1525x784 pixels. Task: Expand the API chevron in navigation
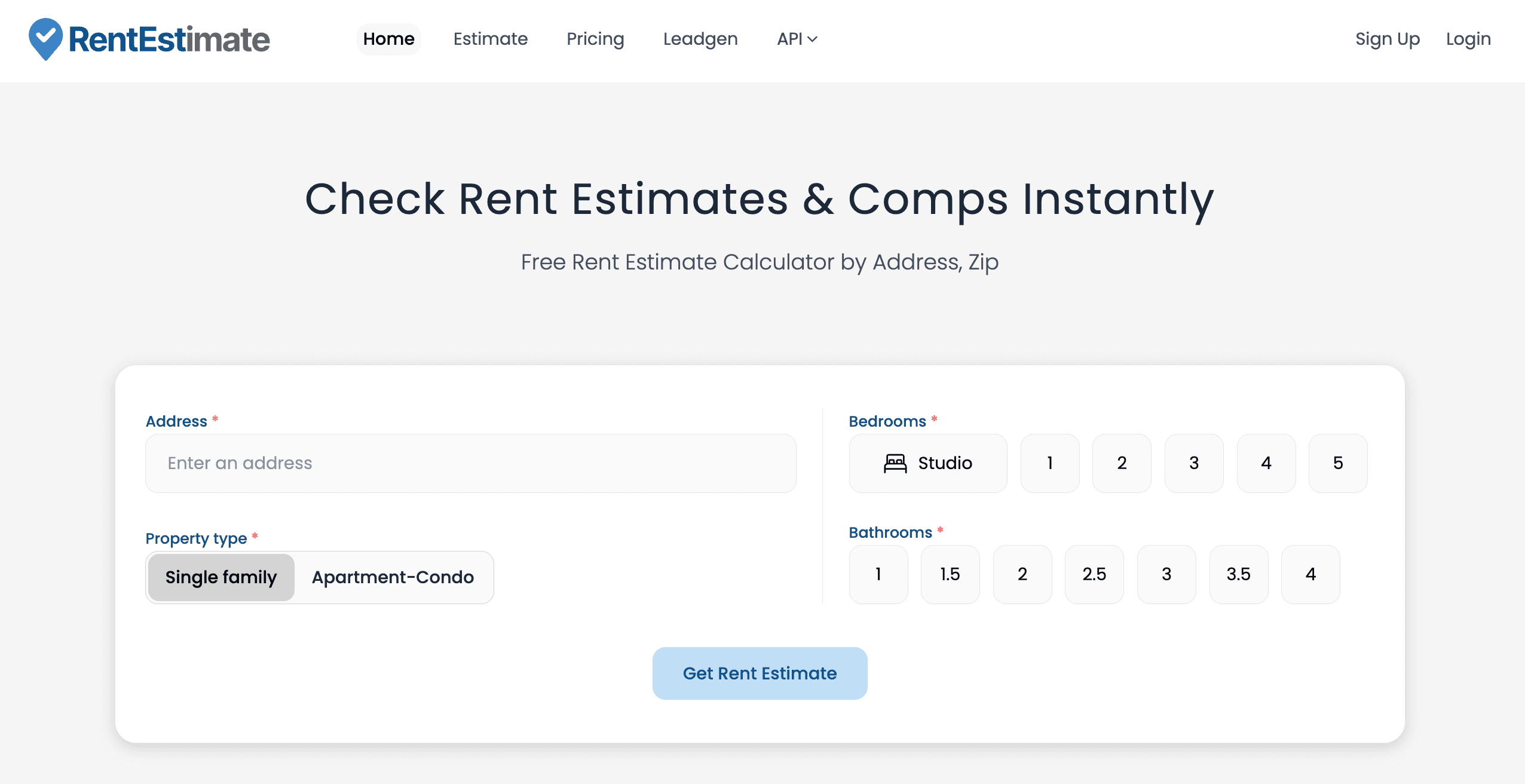[x=813, y=39]
